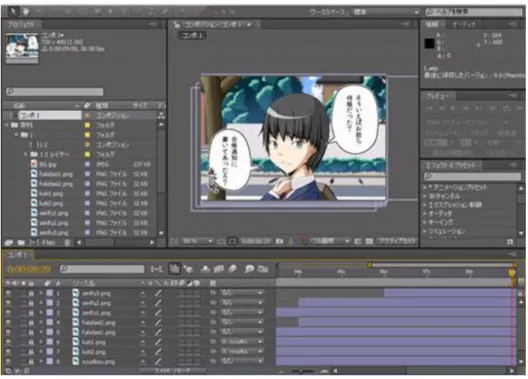Screen dimensions: 528x379
Task: Toggle the lock for layer 1 serifu3.png
Action: point(31,294)
